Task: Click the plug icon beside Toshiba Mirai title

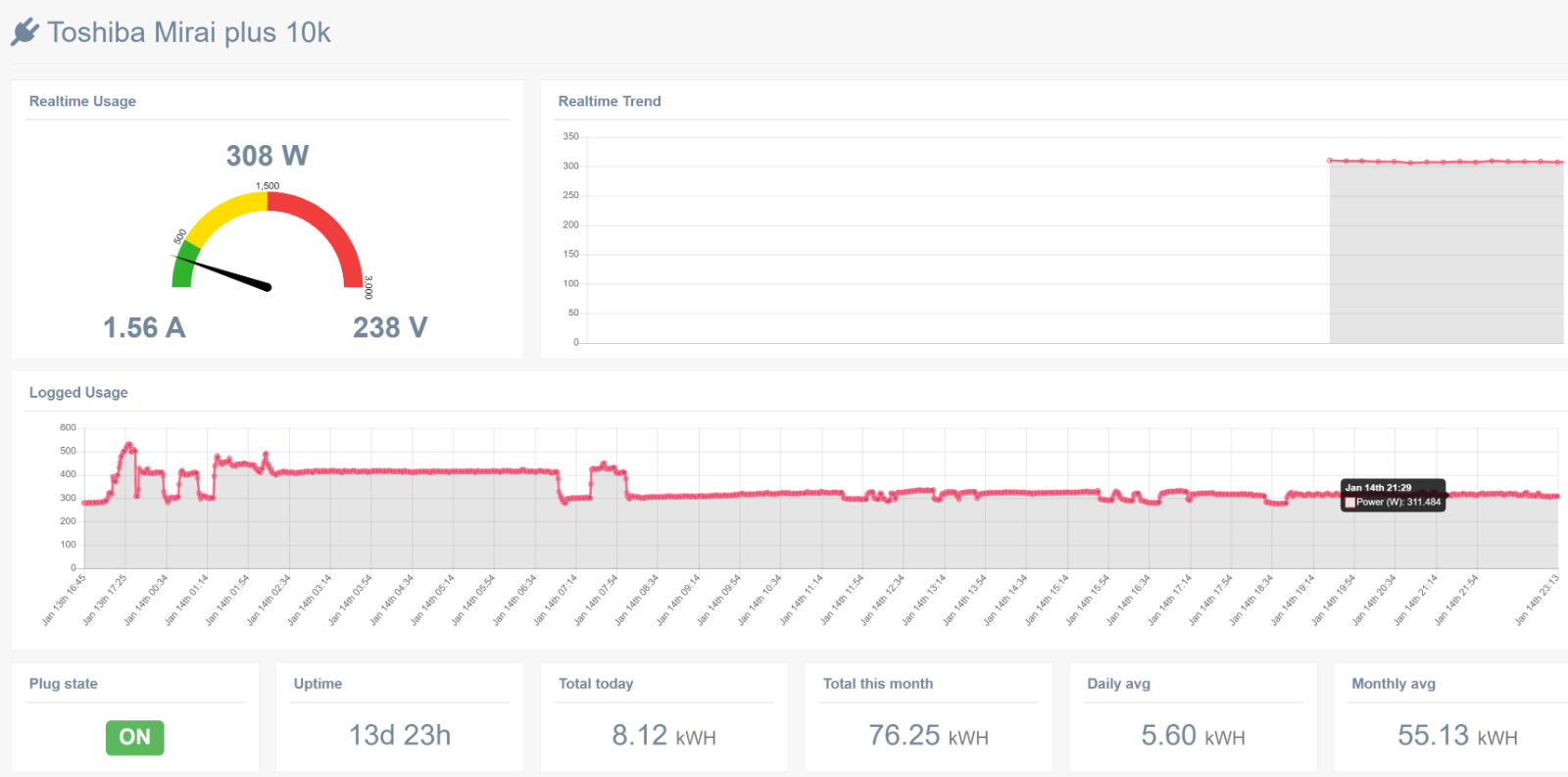Action: (25, 32)
